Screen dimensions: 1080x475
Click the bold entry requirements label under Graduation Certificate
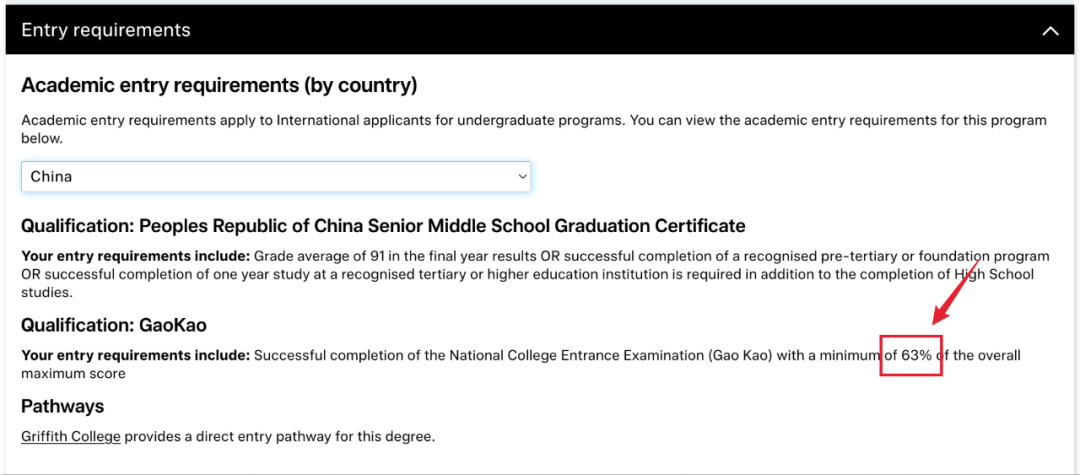pos(136,257)
